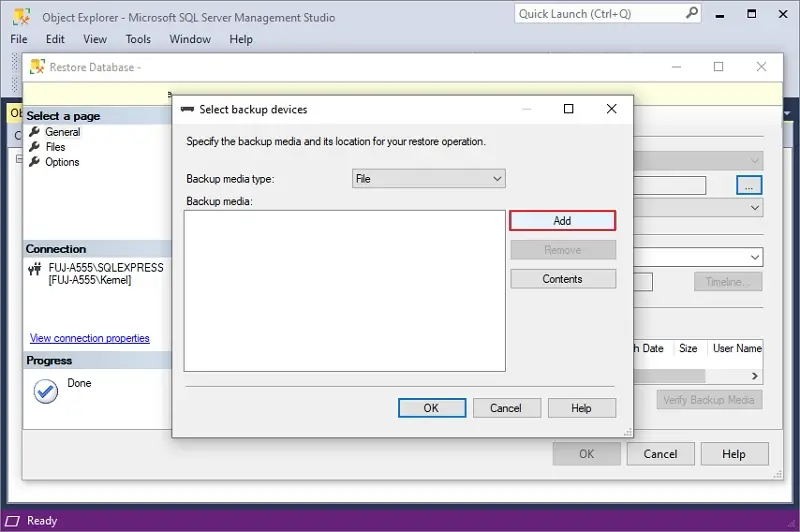Focus the Quick Launch search box

(599, 14)
